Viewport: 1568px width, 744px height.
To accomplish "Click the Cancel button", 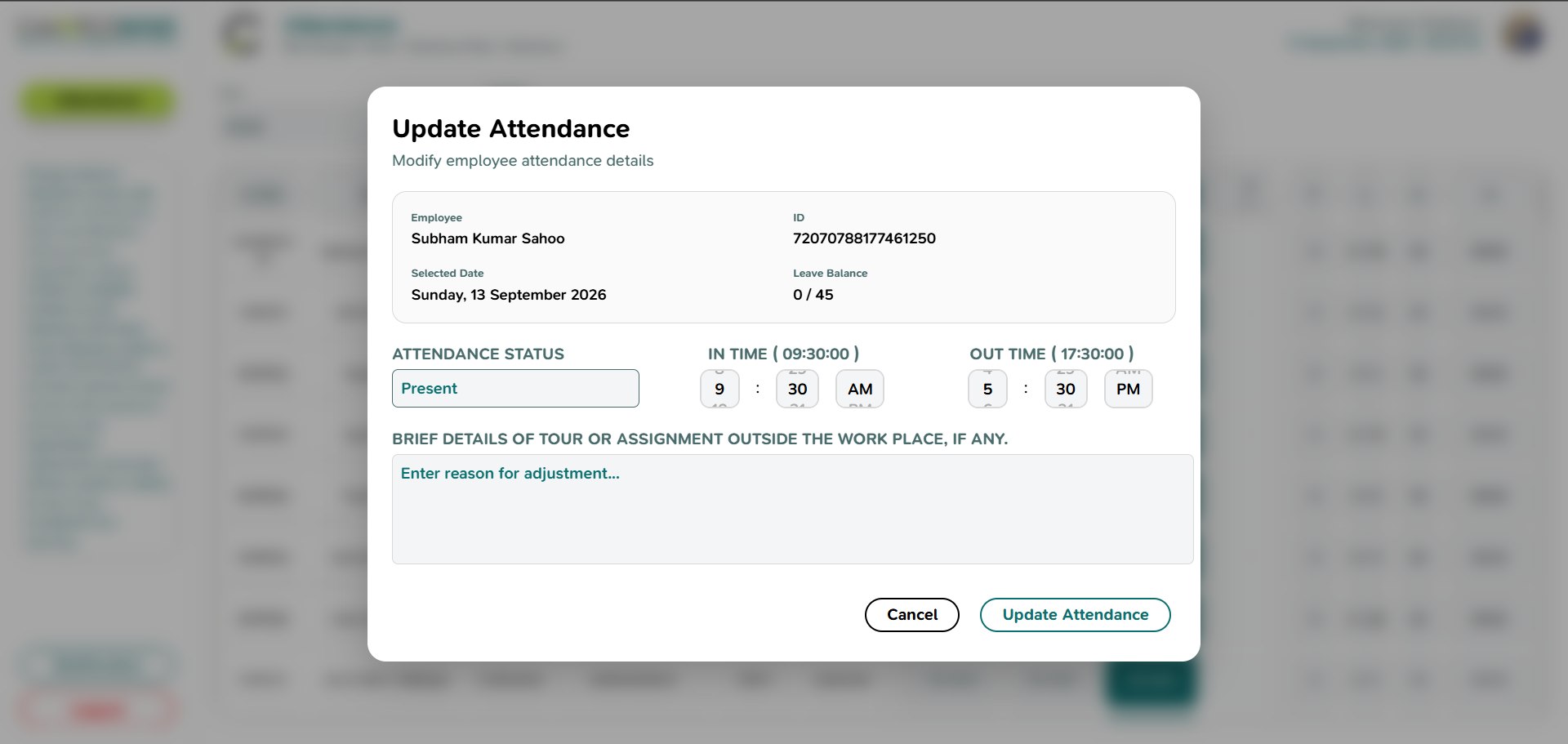I will click(x=912, y=615).
